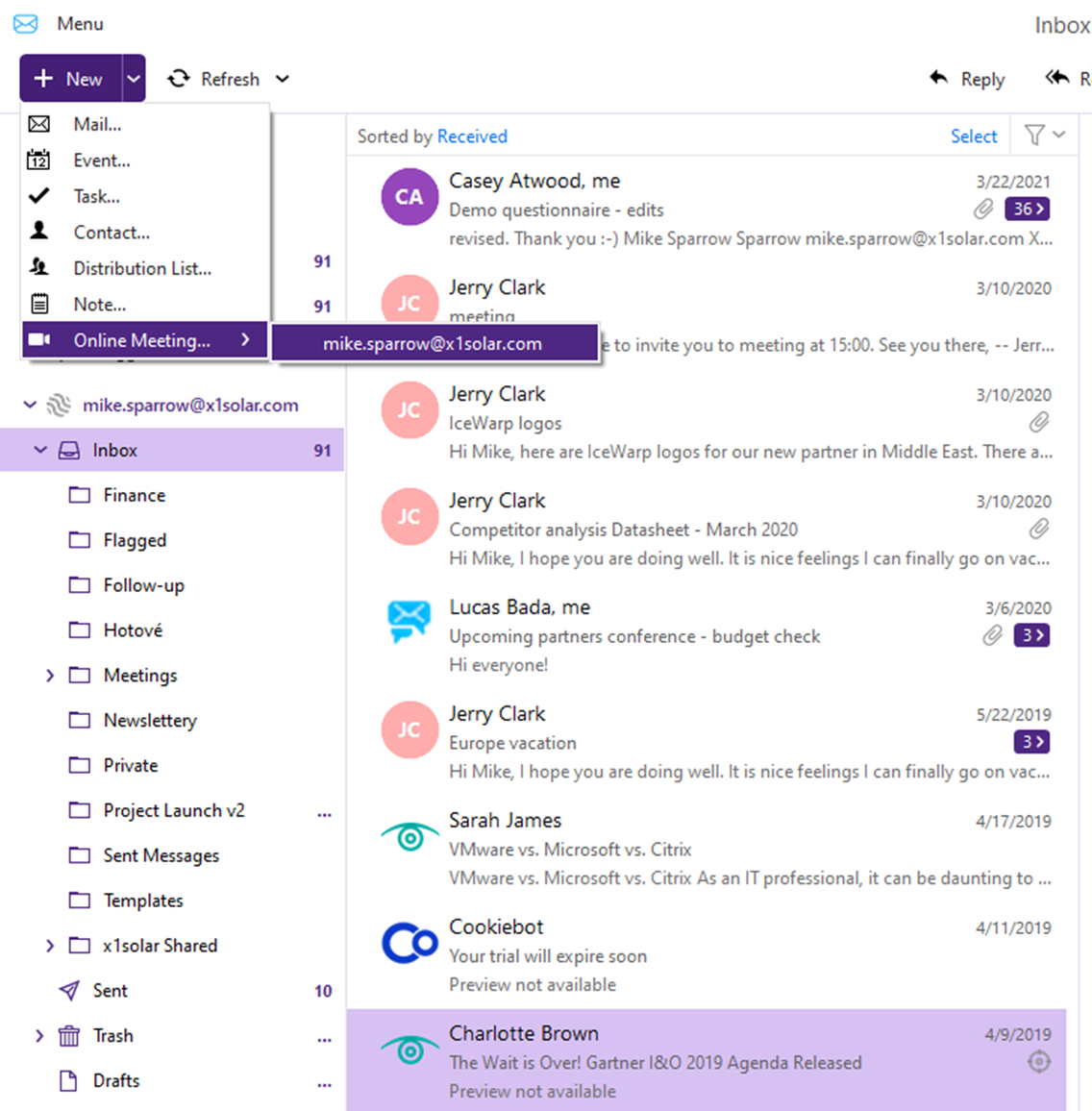Open the Hotové folder

tap(134, 630)
